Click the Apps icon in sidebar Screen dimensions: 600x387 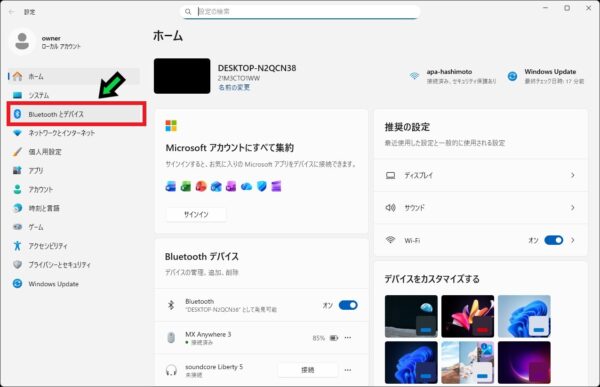point(17,170)
